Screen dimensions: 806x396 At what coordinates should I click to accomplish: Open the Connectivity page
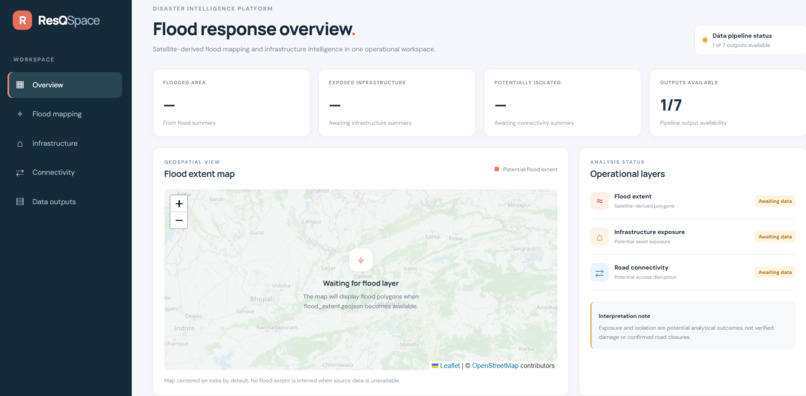click(x=65, y=172)
